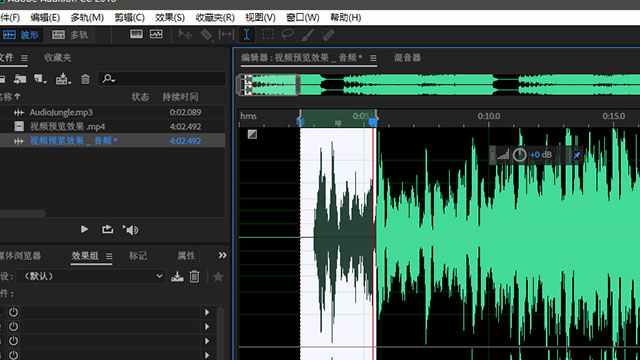Switch to the 标记 tab
This screenshot has height=360, width=640.
[x=138, y=256]
